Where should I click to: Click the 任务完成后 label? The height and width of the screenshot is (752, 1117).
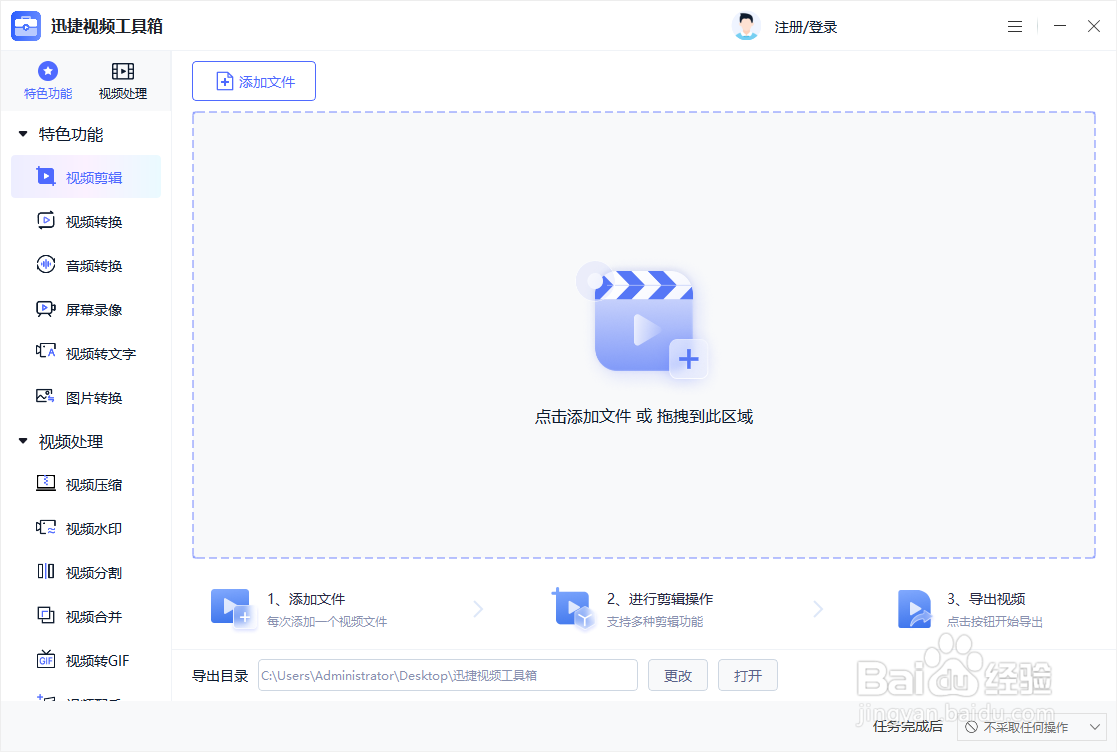coord(908,726)
